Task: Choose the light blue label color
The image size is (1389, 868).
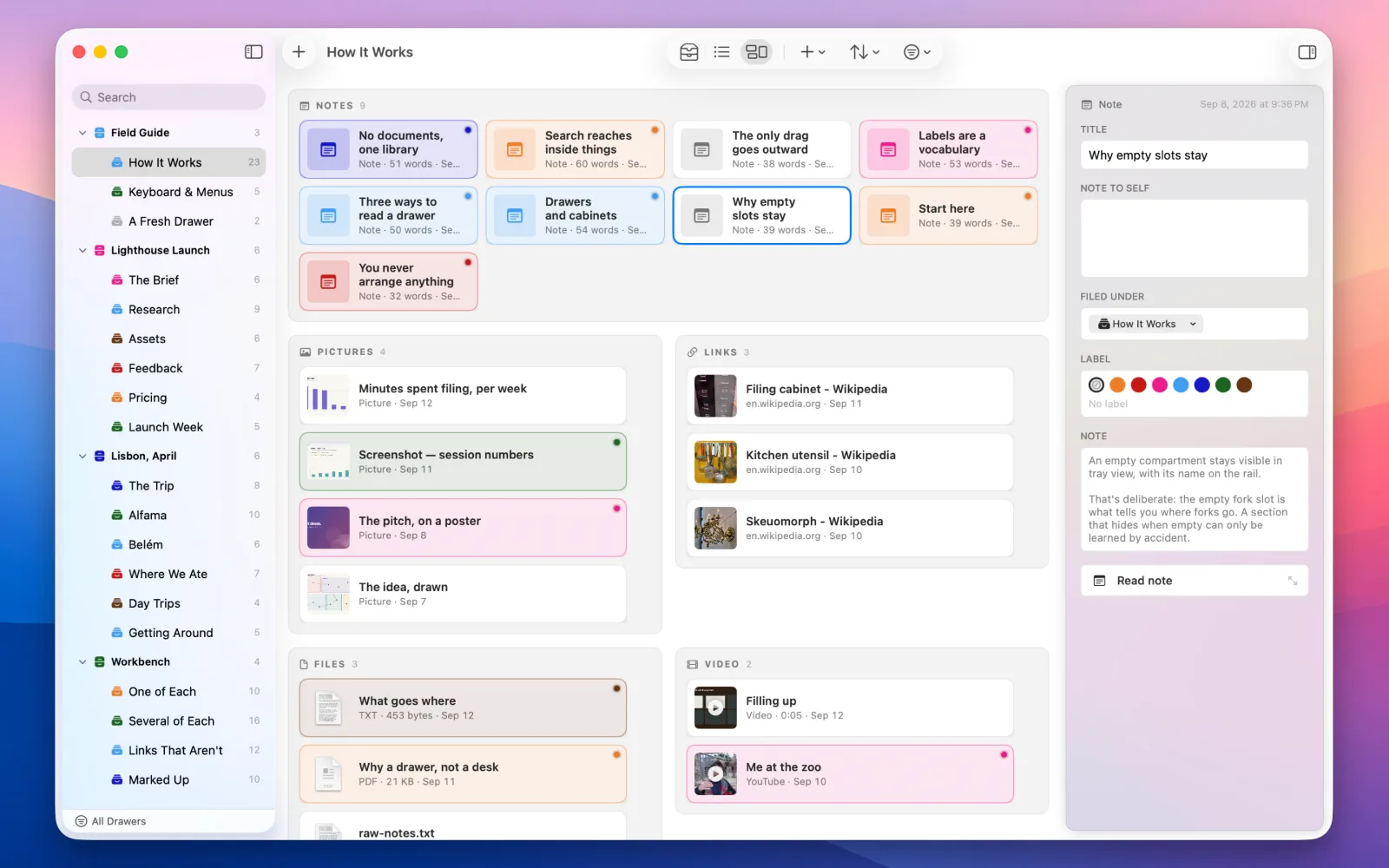Action: click(1181, 385)
